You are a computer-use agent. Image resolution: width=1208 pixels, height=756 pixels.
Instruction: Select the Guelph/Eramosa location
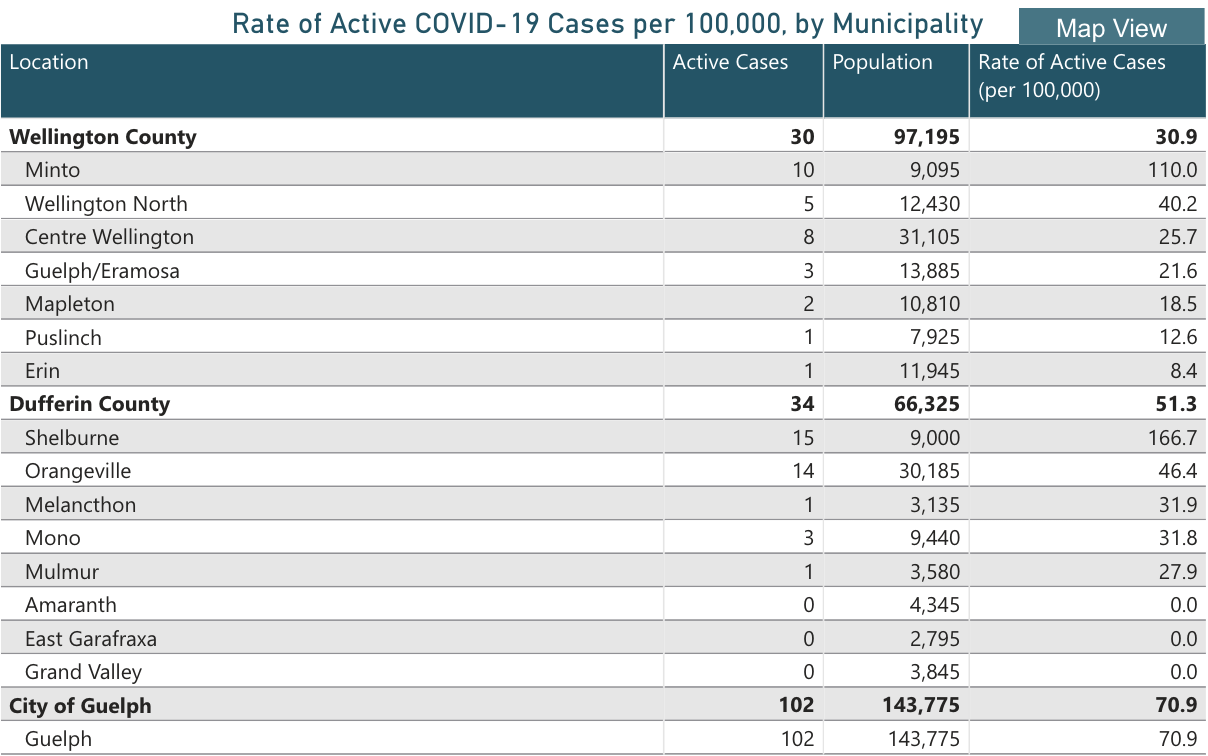tap(102, 271)
